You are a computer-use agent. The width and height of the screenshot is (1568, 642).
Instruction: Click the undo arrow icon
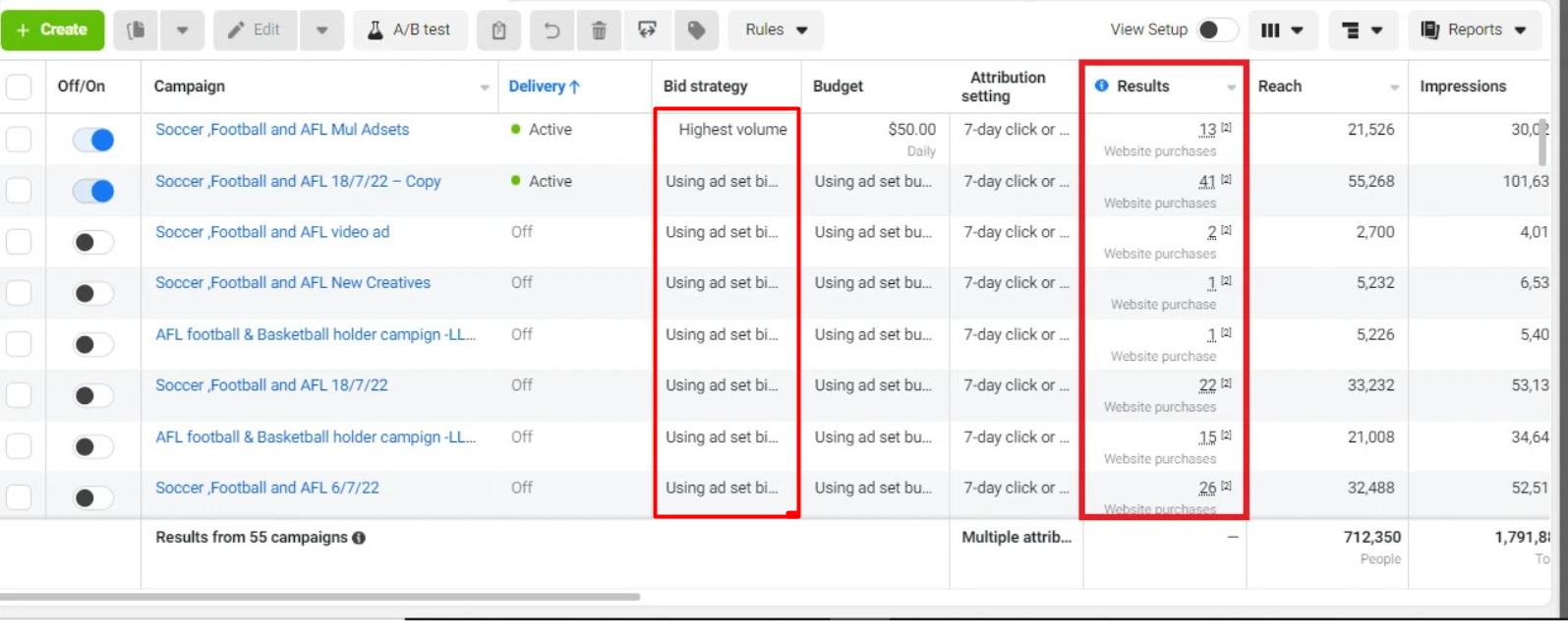[552, 30]
